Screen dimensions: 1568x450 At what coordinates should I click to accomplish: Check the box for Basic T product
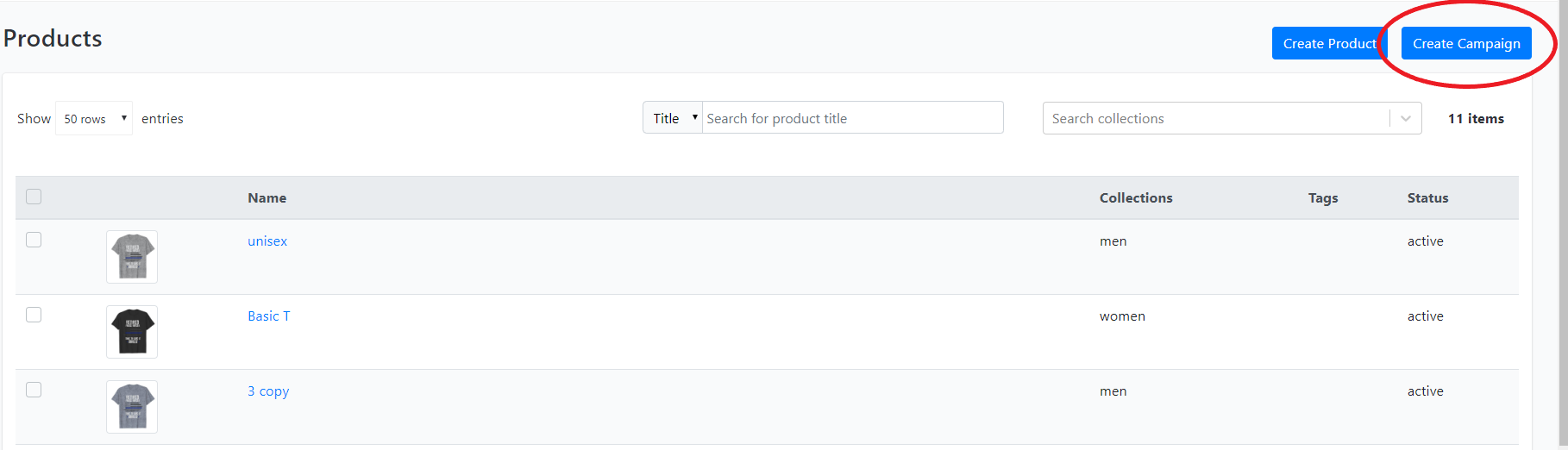(34, 315)
